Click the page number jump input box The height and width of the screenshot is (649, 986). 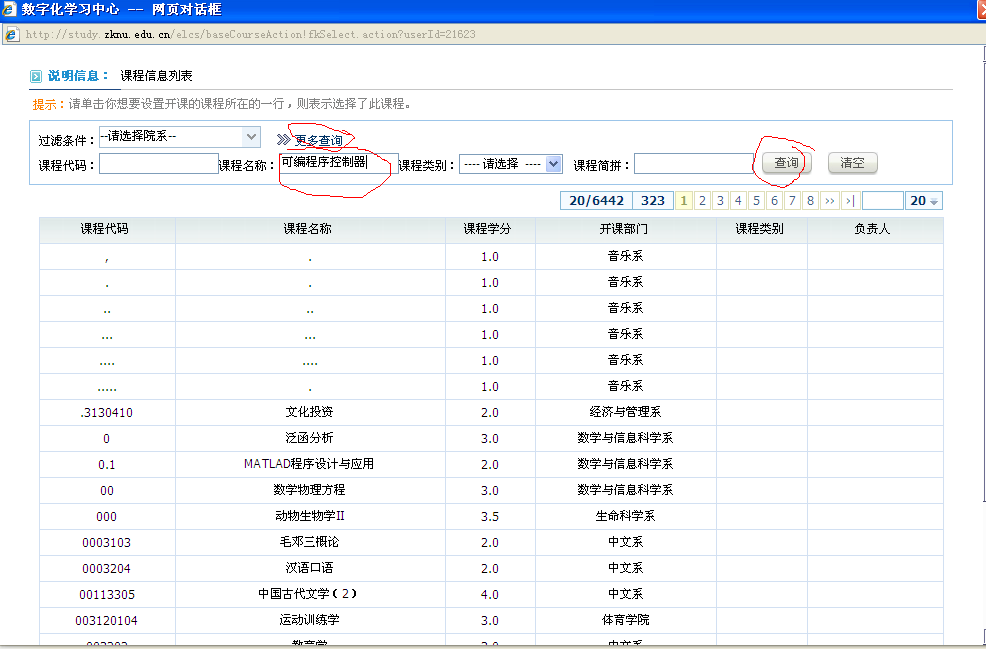point(882,201)
